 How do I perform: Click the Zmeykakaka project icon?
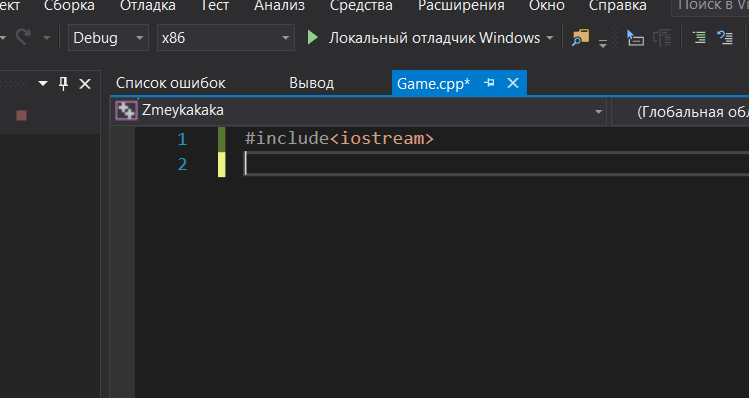(x=126, y=110)
